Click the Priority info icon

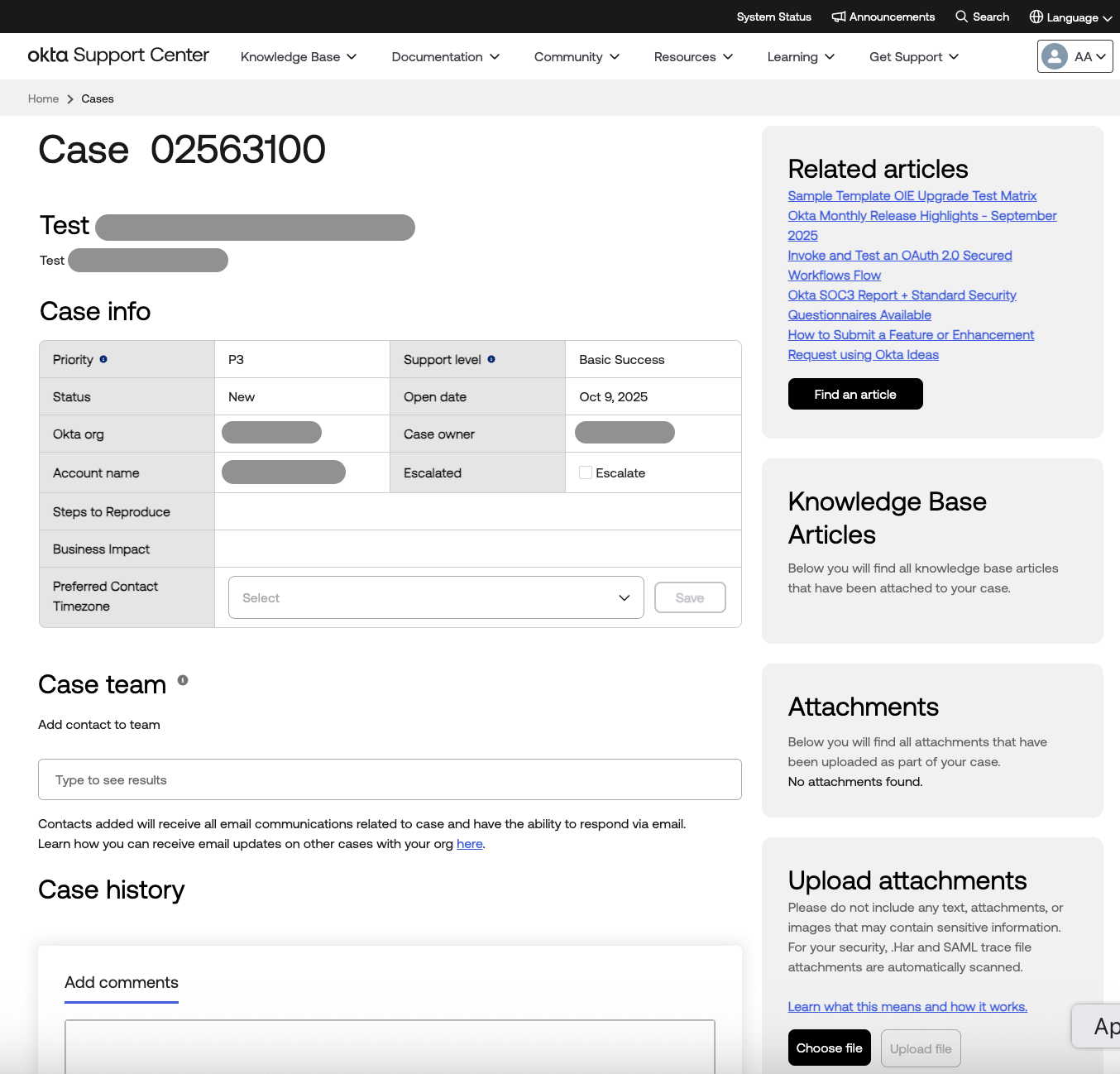pos(103,359)
